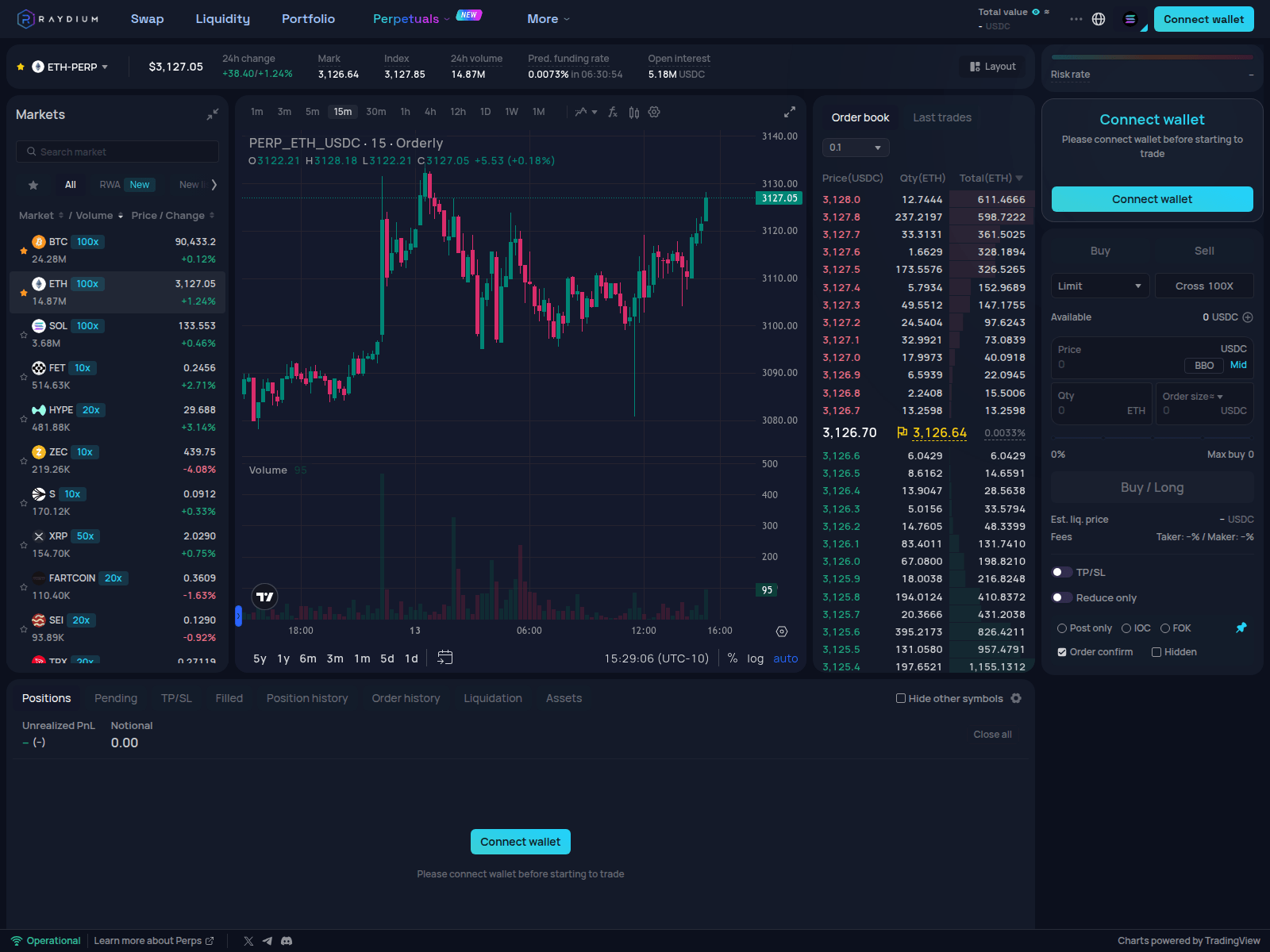
Task: Open the Layout options button
Action: [x=992, y=67]
